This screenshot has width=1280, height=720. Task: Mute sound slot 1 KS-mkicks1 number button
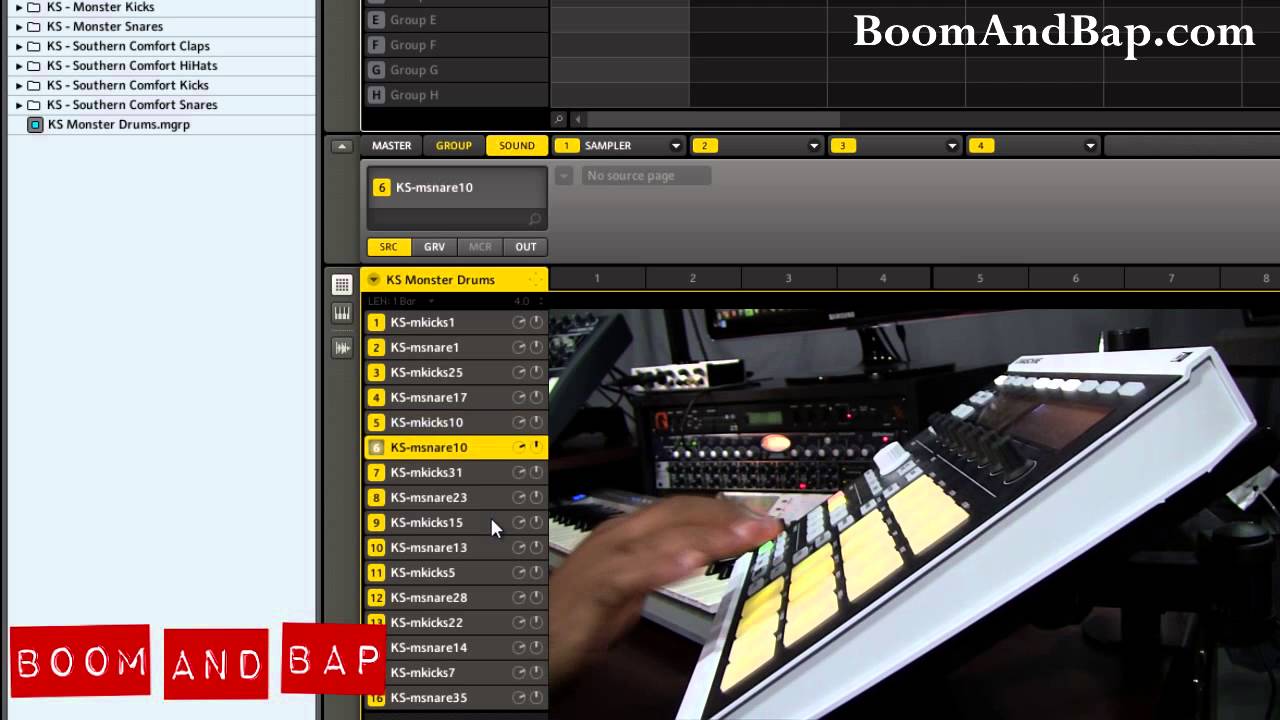click(x=376, y=322)
